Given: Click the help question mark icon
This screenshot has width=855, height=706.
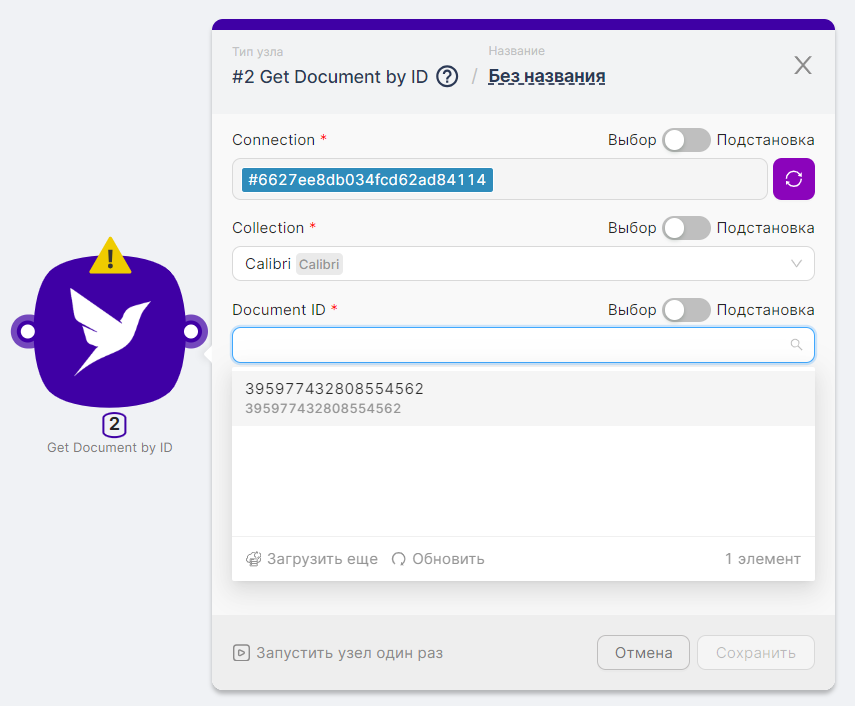Looking at the screenshot, I should click(x=447, y=76).
